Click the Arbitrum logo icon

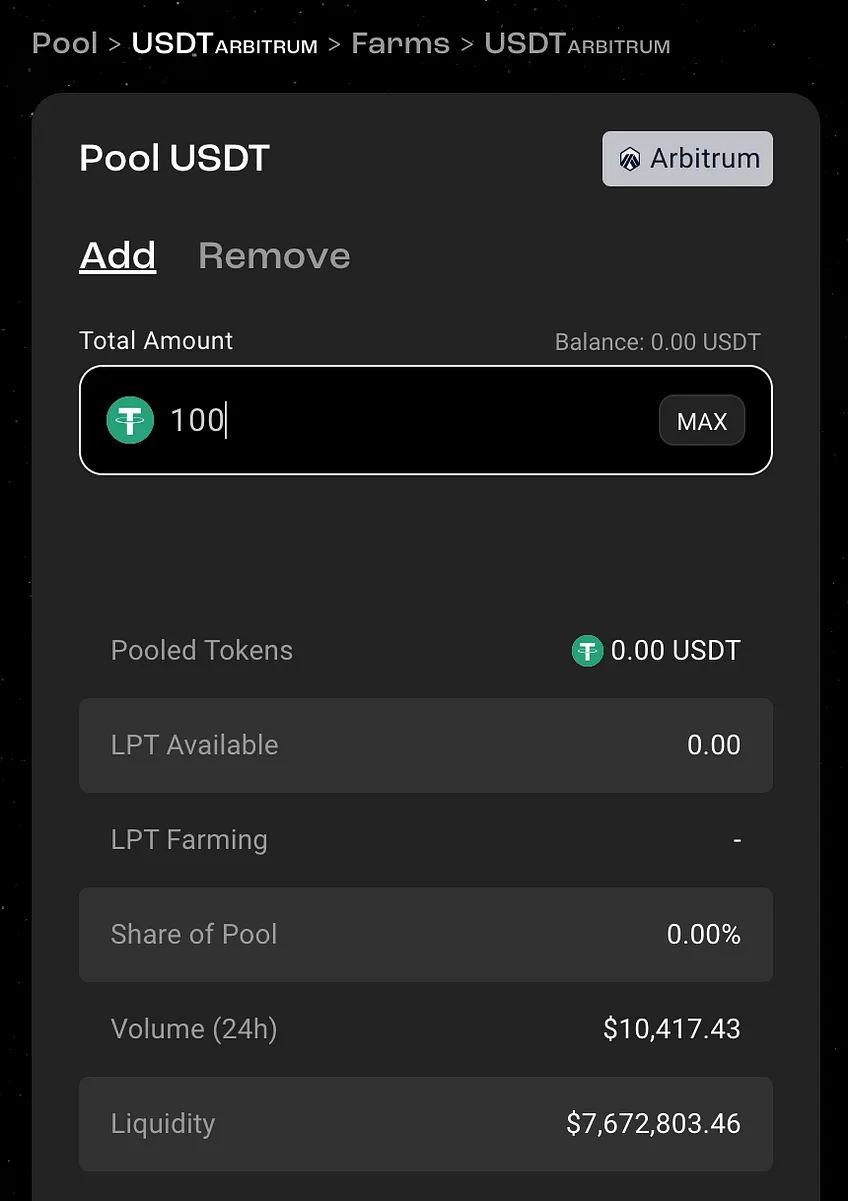[629, 160]
